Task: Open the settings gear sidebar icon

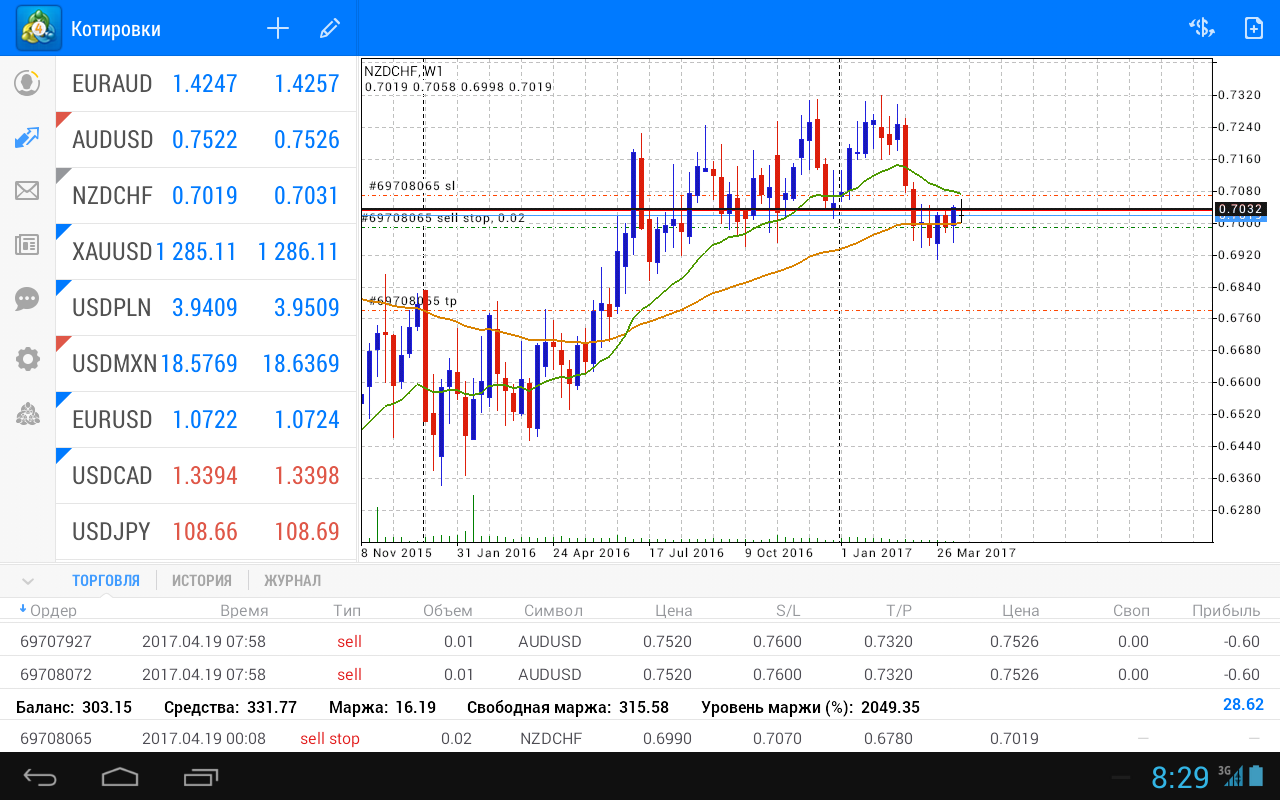Action: pos(28,359)
